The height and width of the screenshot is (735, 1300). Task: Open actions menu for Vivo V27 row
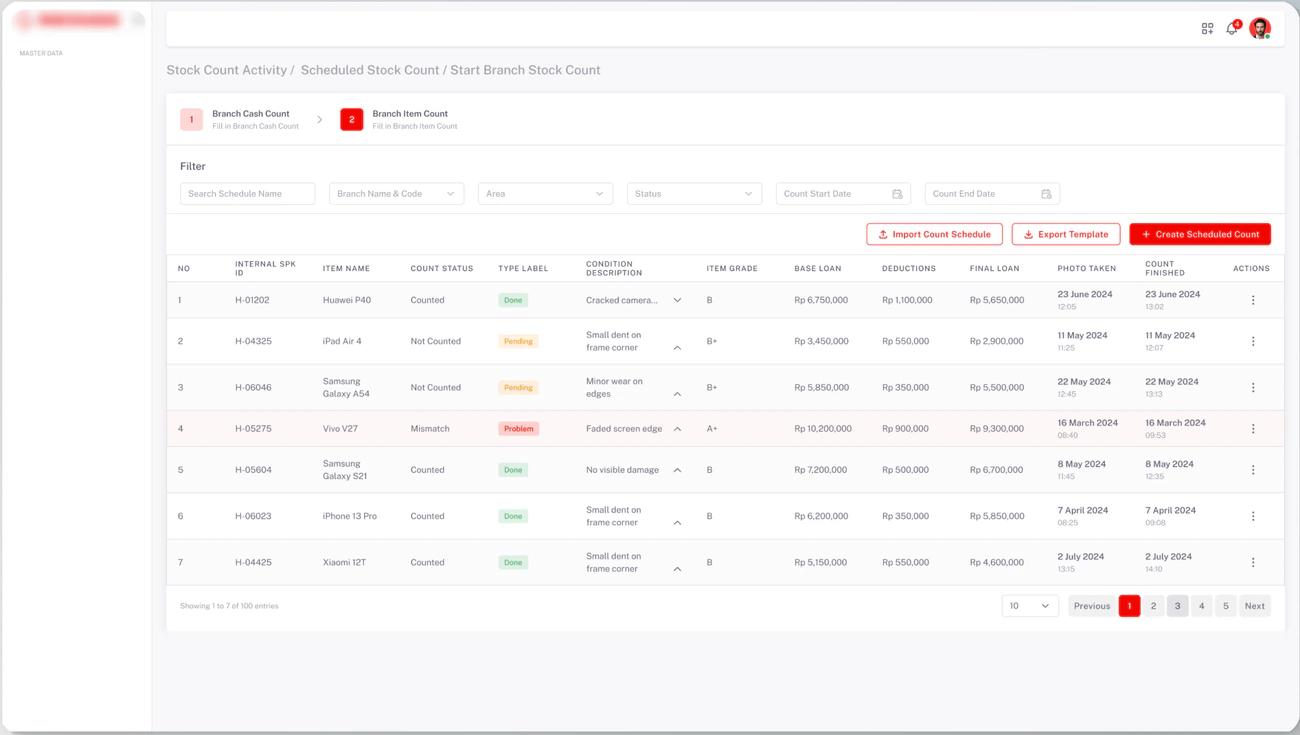coord(1253,428)
